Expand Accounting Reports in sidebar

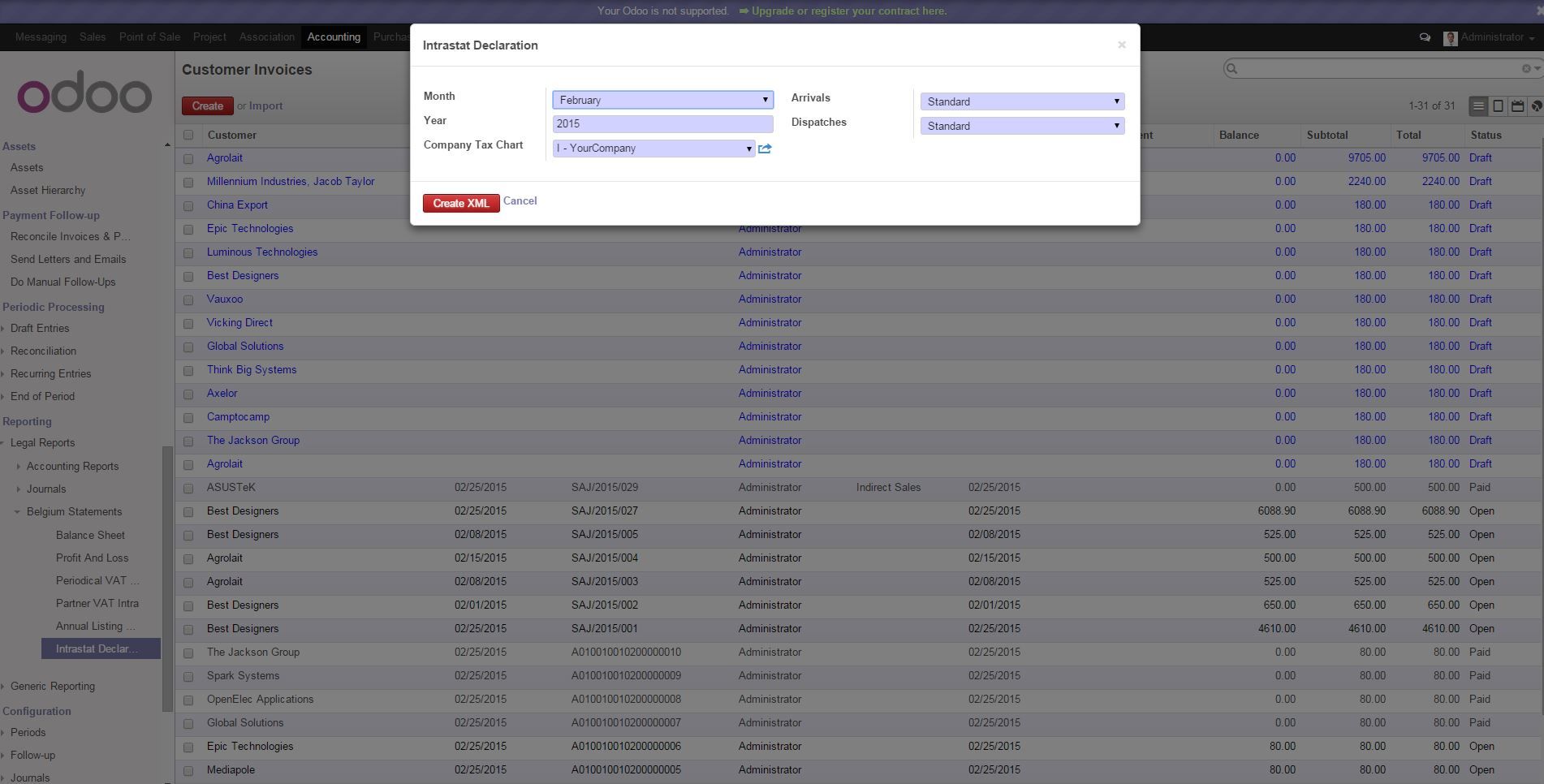coord(19,467)
